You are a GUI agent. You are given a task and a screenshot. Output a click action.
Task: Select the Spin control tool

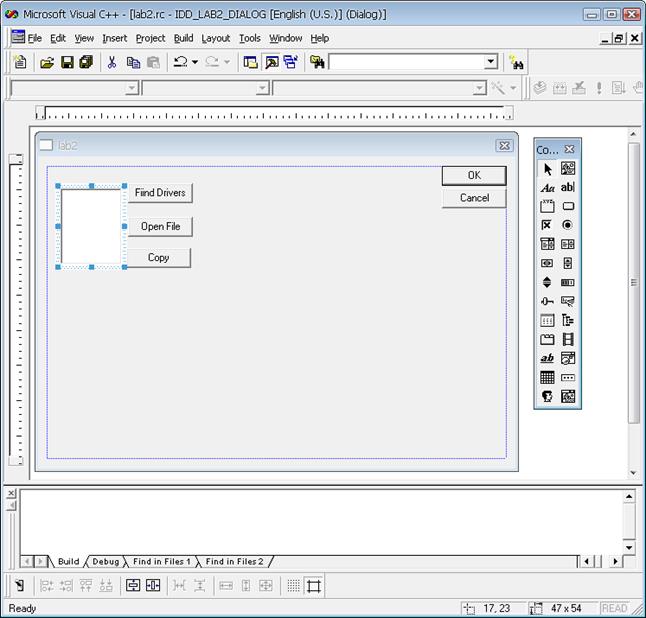click(x=547, y=282)
